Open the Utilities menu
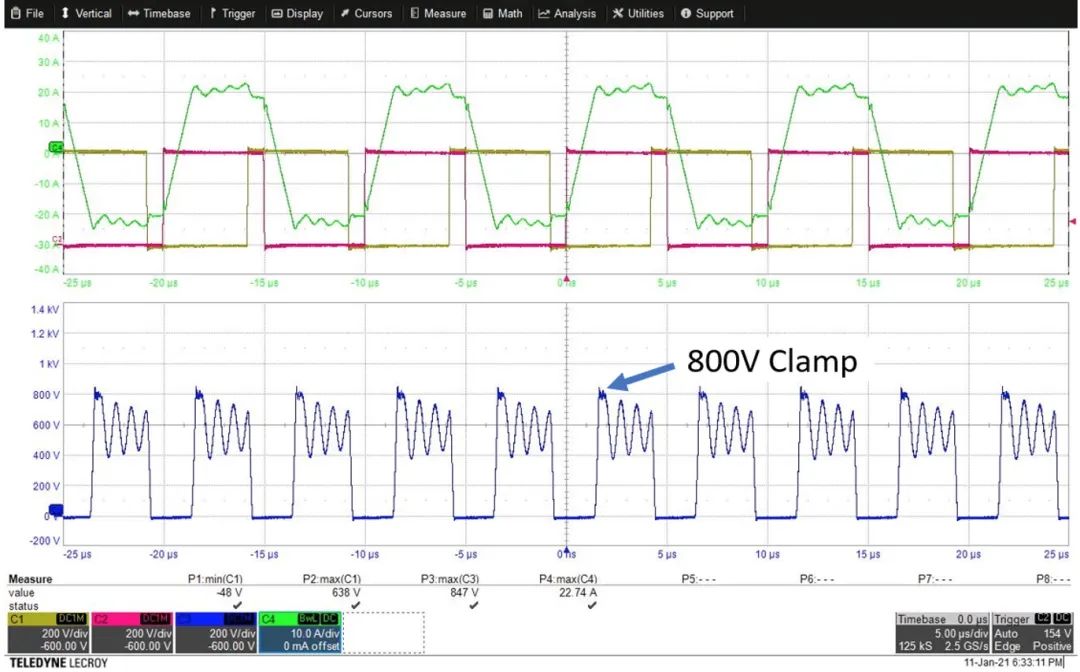Viewport: 1080px width, 672px height. pos(638,13)
